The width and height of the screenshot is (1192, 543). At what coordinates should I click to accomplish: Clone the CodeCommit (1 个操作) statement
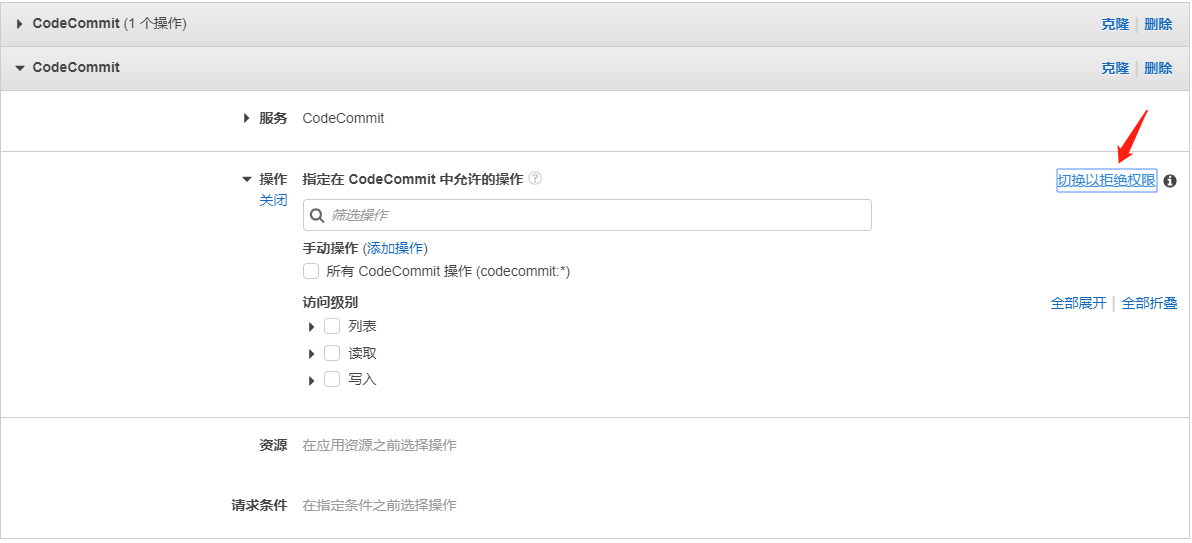click(x=1114, y=24)
